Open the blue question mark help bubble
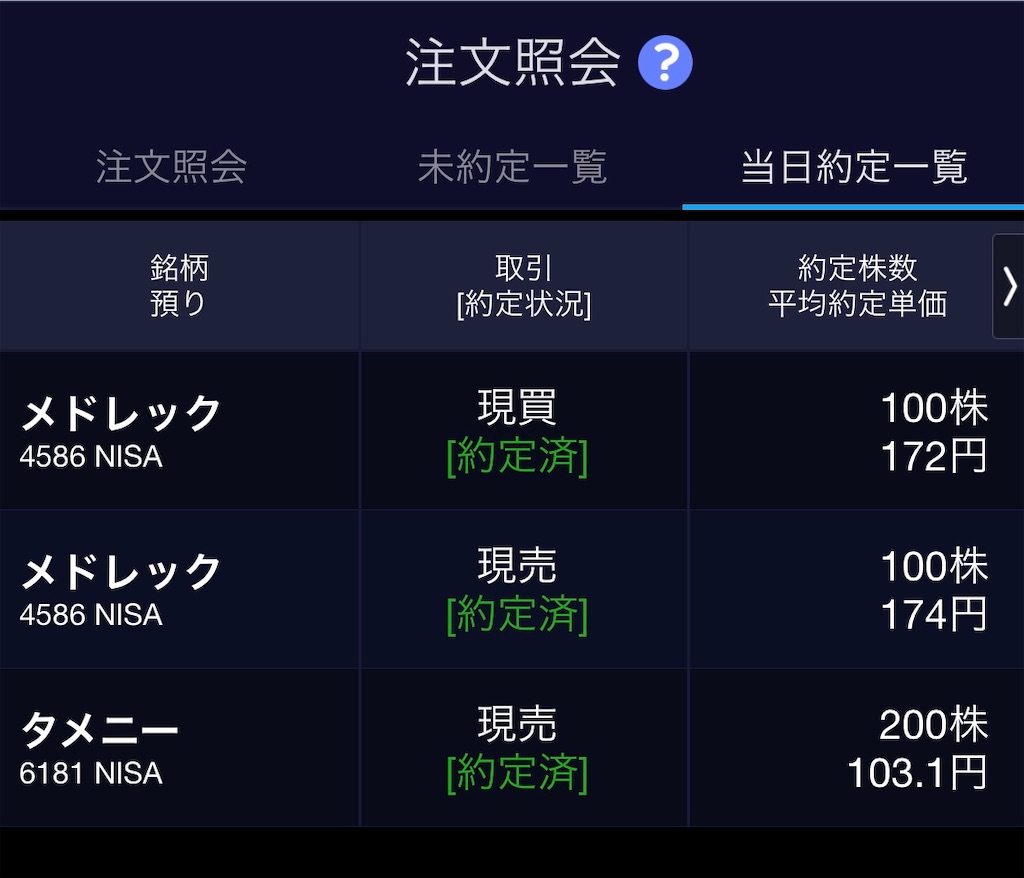The height and width of the screenshot is (878, 1024). (665, 62)
